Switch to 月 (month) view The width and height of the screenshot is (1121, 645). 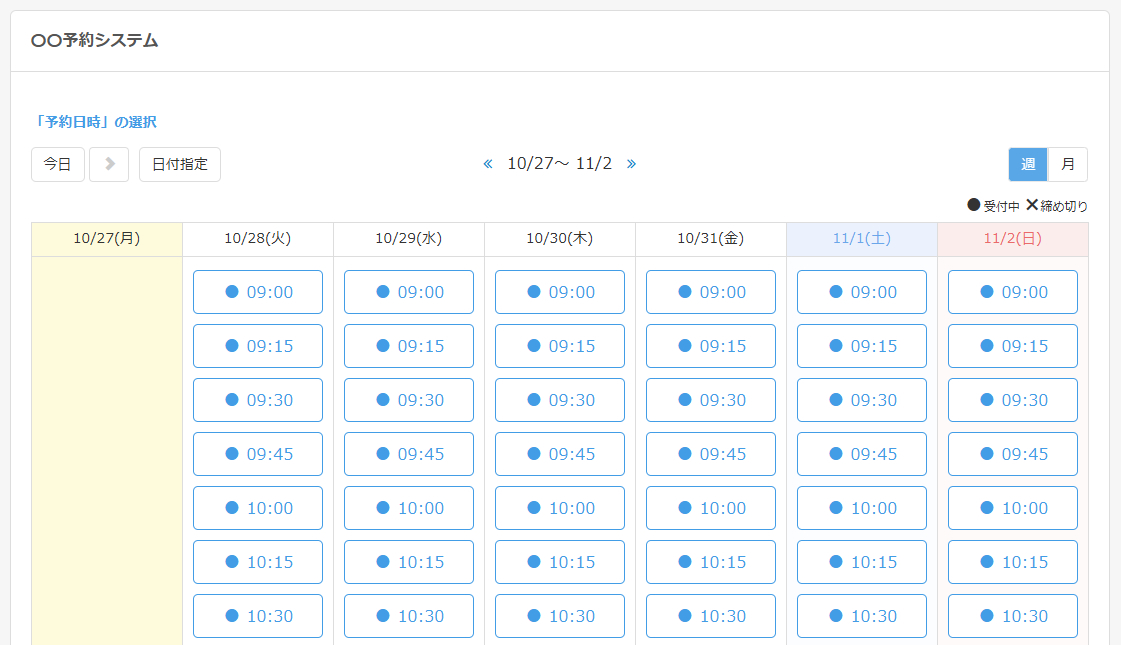[x=1068, y=165]
